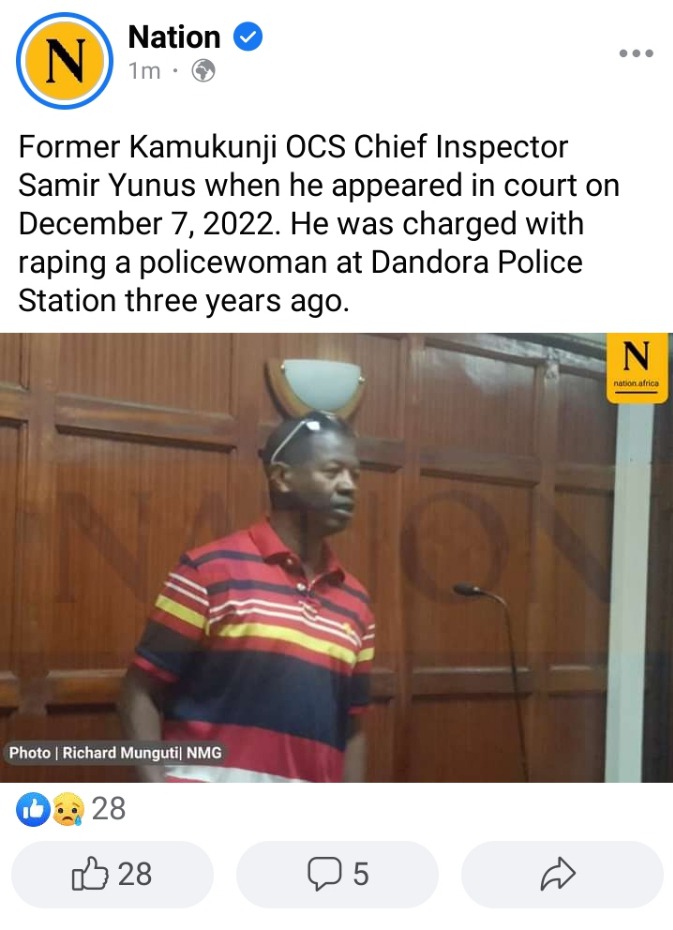This screenshot has width=673, height=930.
Task: Click the Richard Munguti photo credit label
Action: coord(115,753)
